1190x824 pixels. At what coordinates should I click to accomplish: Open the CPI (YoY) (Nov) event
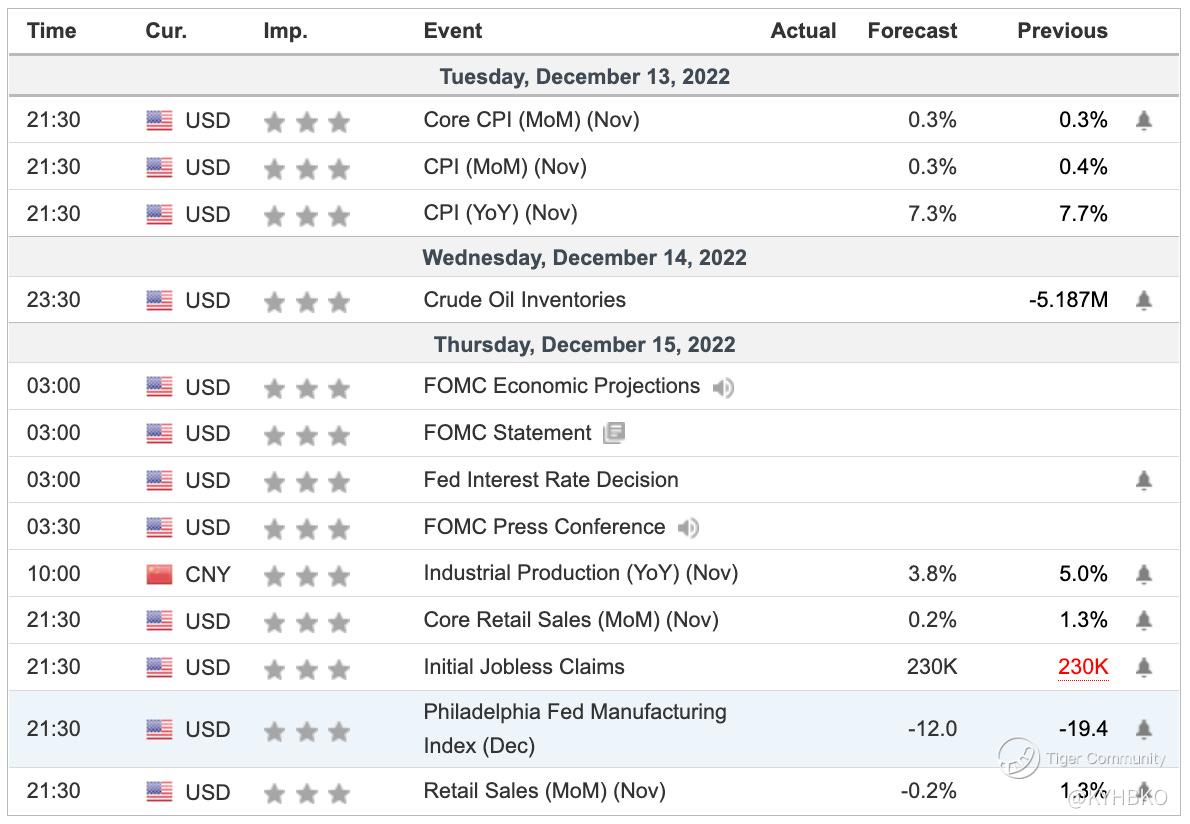(500, 213)
